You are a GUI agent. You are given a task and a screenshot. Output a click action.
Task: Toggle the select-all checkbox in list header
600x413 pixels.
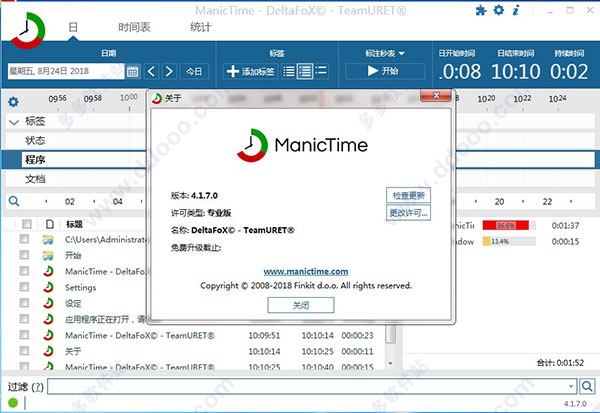(27, 224)
